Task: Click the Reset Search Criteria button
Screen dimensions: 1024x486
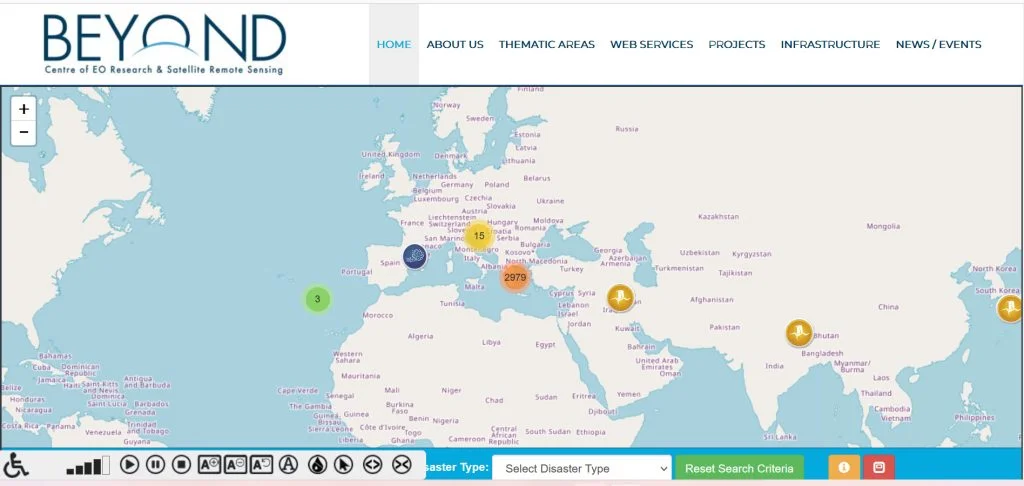Action: (x=739, y=468)
